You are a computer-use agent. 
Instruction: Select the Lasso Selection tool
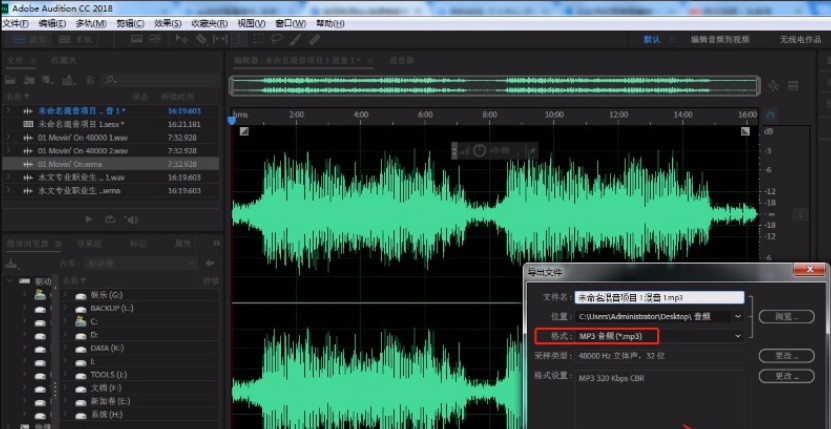point(277,39)
